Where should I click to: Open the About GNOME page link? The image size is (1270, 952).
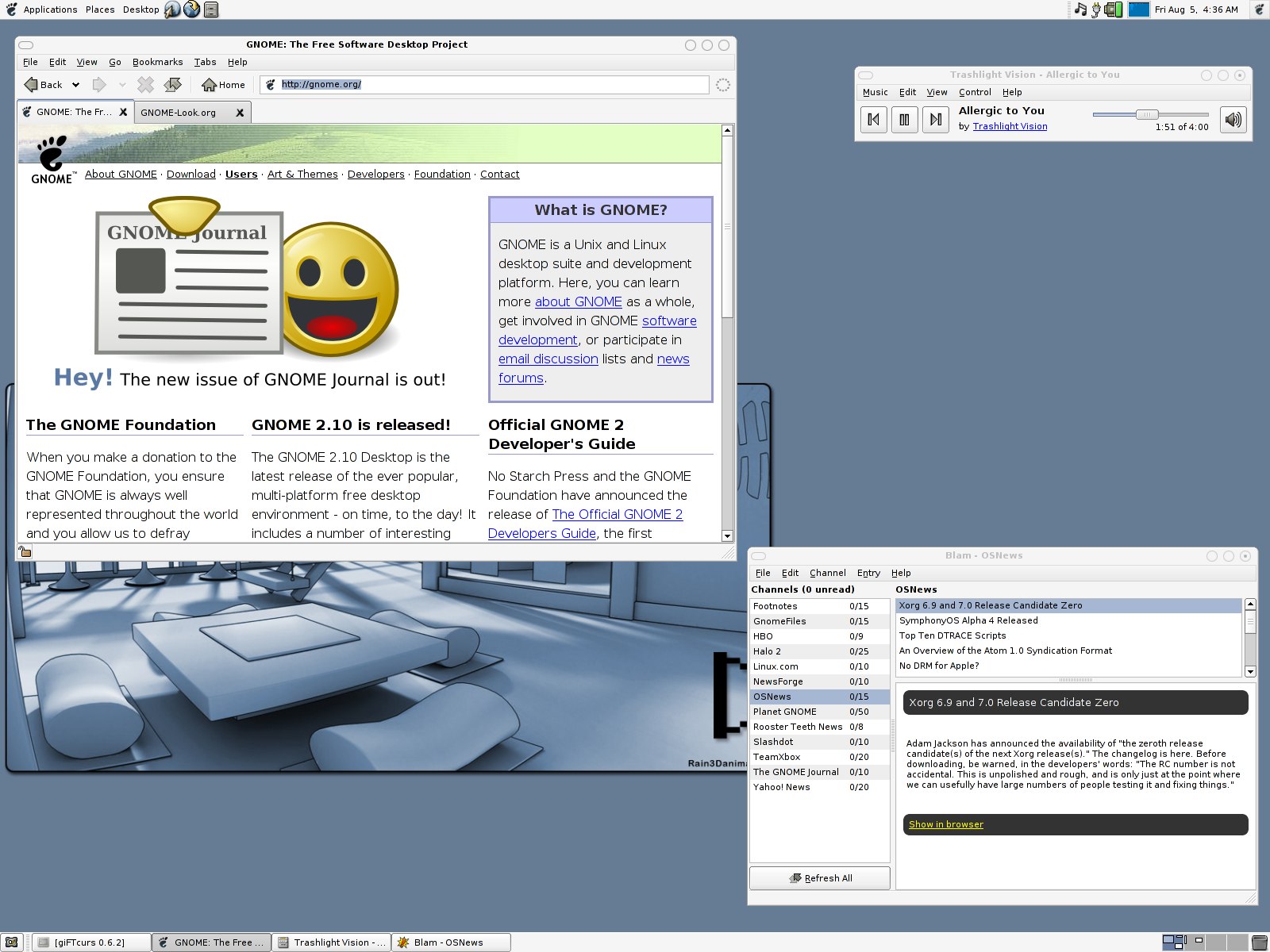click(121, 175)
